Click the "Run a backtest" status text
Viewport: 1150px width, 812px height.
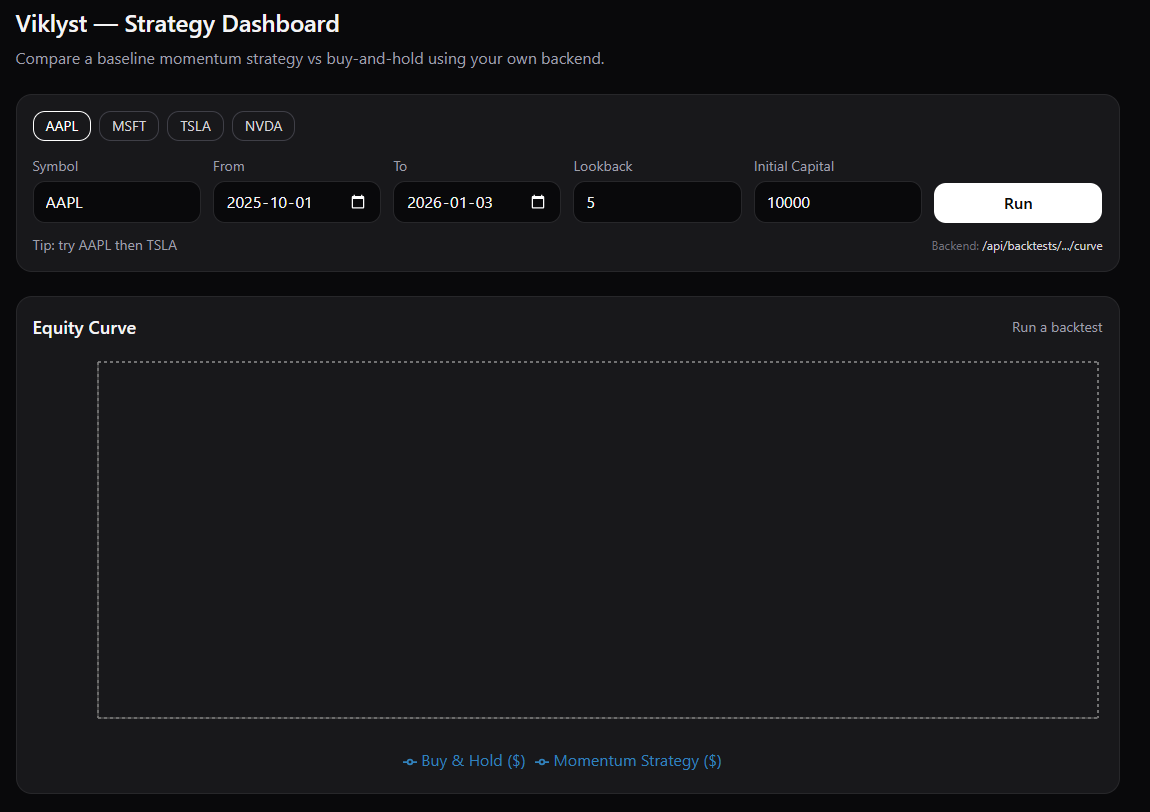click(x=1057, y=327)
